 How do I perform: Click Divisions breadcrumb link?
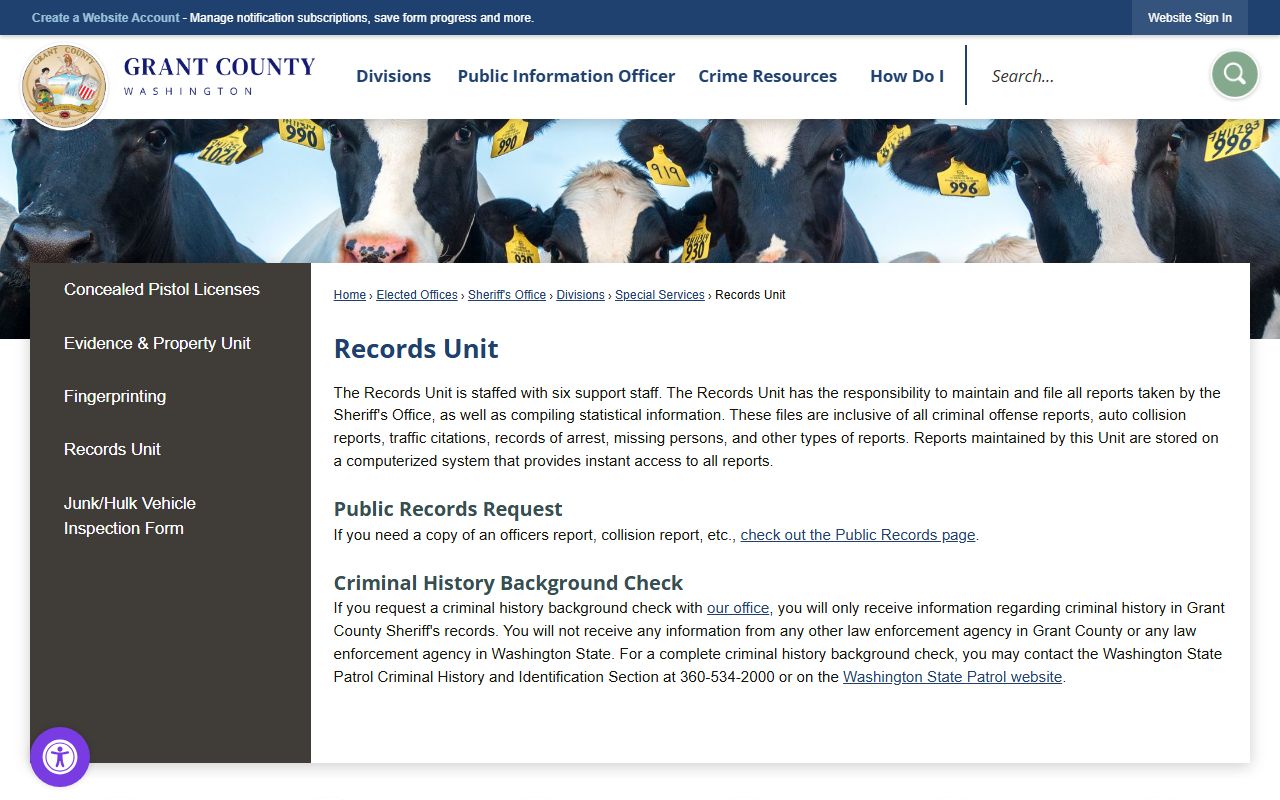pos(581,295)
